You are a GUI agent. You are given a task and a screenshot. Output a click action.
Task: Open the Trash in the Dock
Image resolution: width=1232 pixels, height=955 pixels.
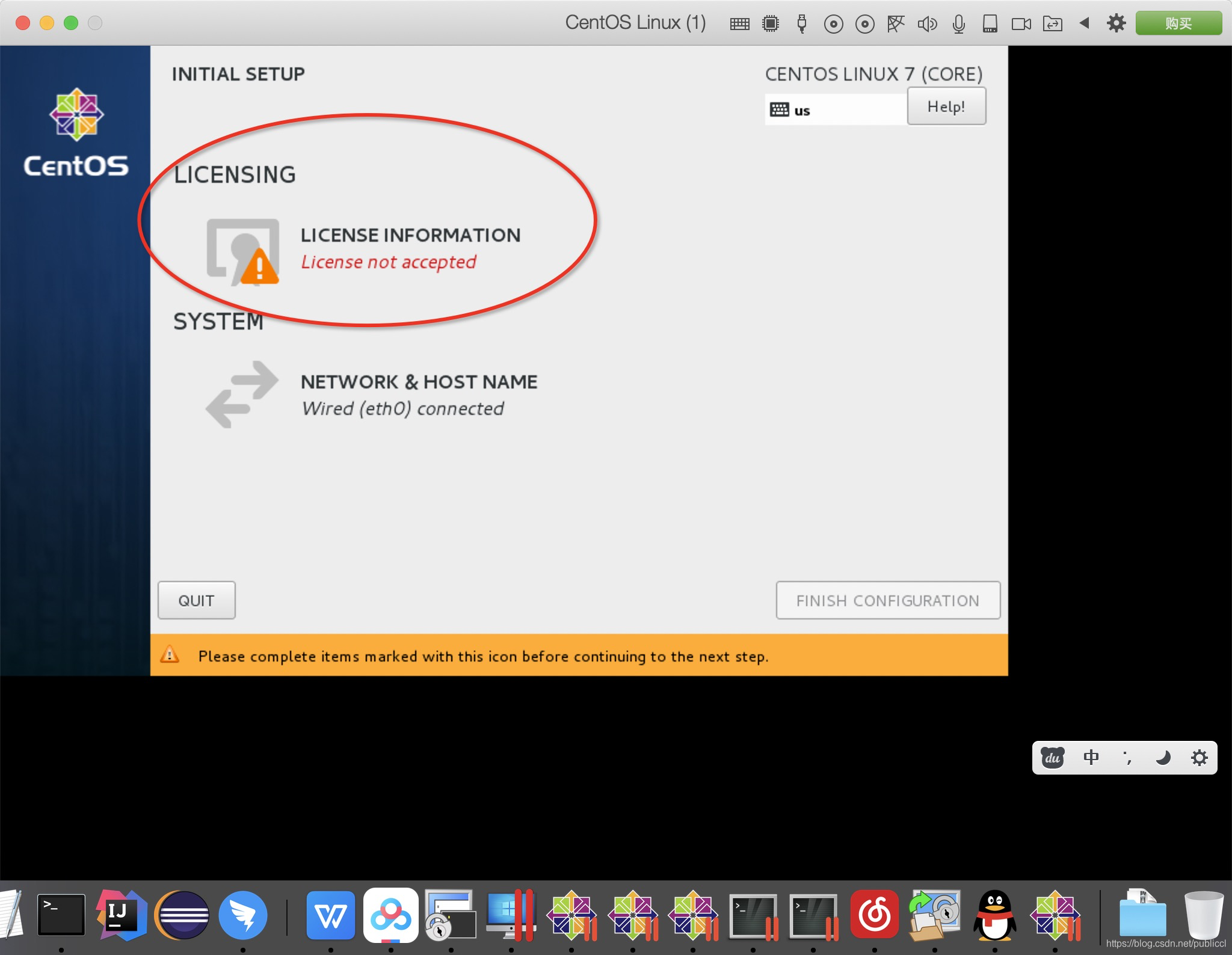[1203, 915]
